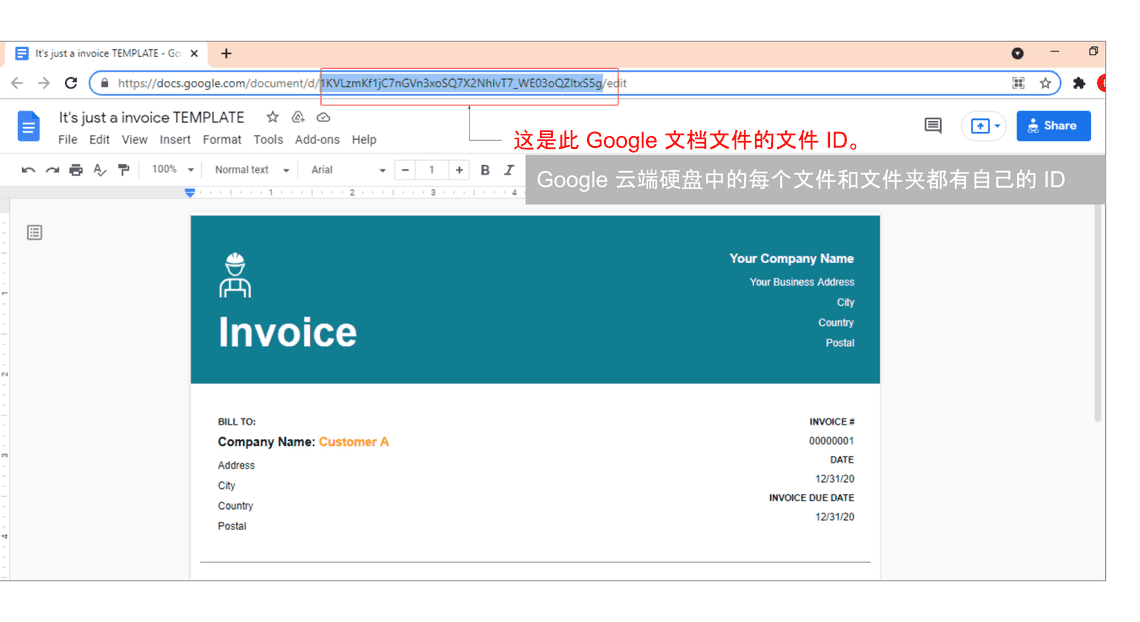Screen dimensions: 1140x622
Task: Click the blue Share button
Action: point(1053,126)
